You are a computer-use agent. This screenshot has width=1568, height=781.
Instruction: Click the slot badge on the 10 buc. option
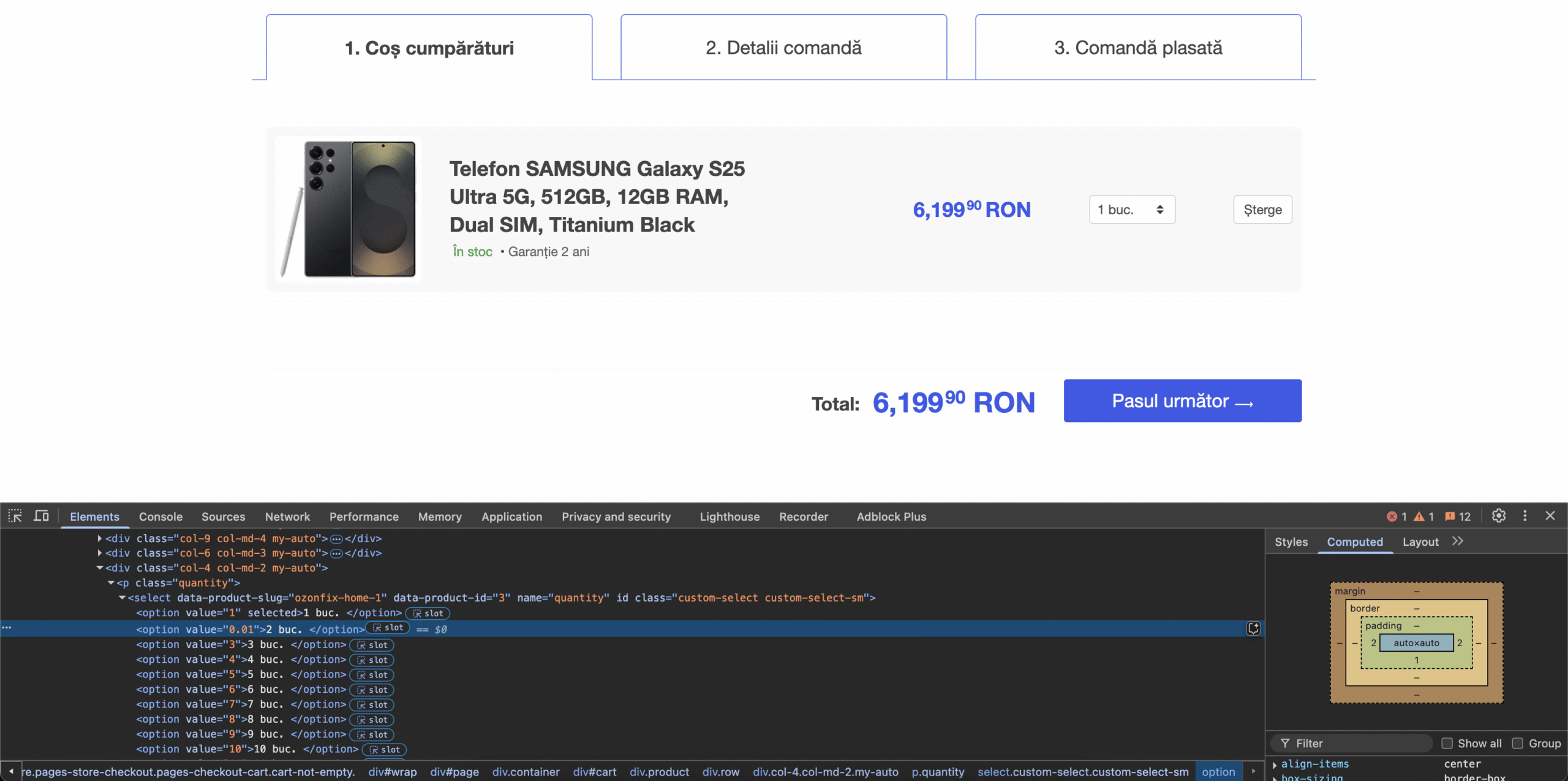pyautogui.click(x=384, y=750)
